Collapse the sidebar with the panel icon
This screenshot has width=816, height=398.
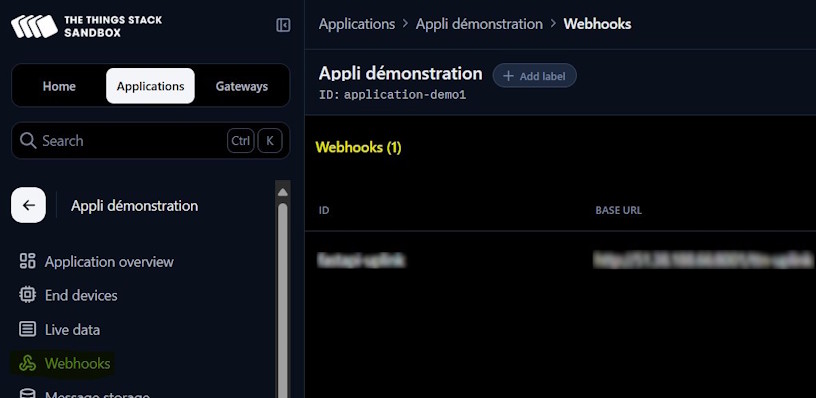pyautogui.click(x=283, y=25)
